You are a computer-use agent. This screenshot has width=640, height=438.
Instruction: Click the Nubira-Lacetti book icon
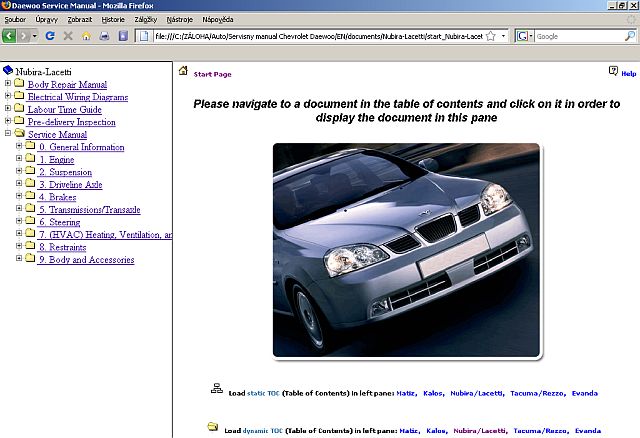[8, 71]
